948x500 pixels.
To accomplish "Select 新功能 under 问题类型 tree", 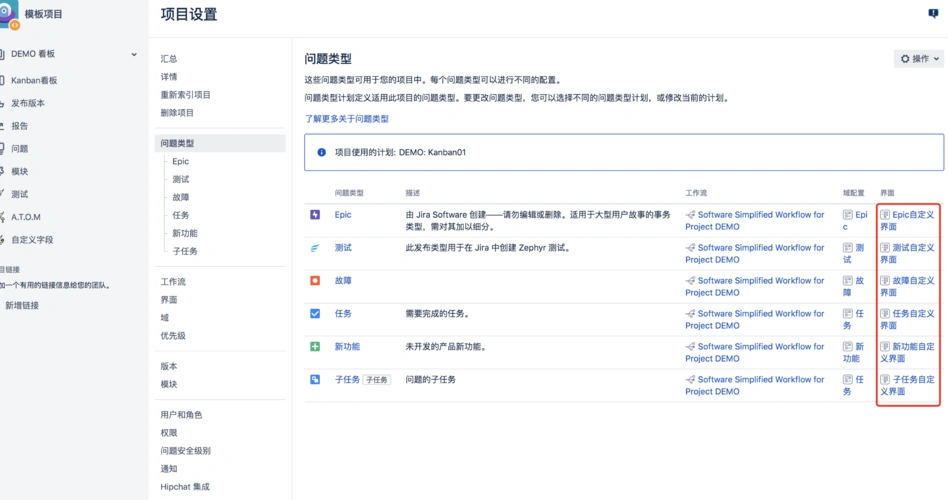I will [185, 233].
